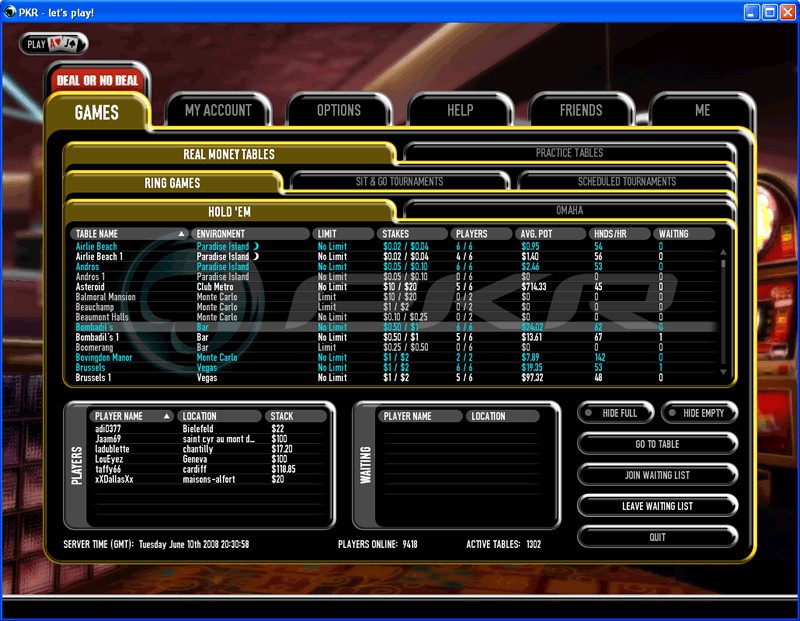Select the Ring Games tab
800x621 pixels.
[x=172, y=183]
